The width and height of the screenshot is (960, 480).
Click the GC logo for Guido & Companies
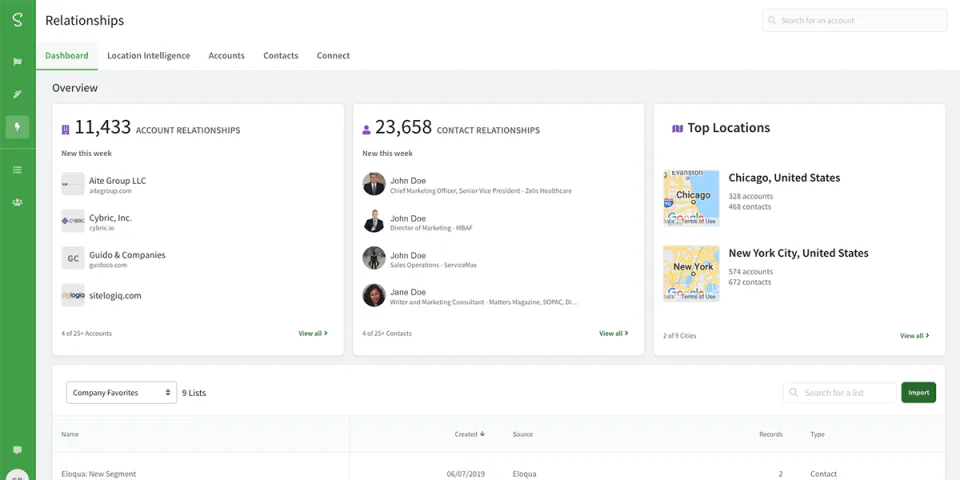coord(73,258)
